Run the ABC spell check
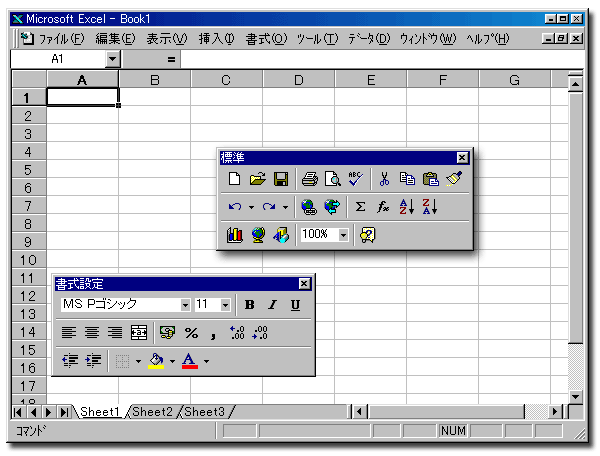Screen dimensions: 600x456 pyautogui.click(x=355, y=179)
